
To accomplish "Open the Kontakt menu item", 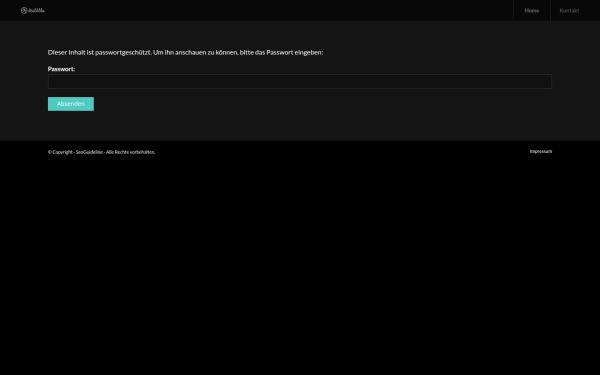I will [x=569, y=10].
